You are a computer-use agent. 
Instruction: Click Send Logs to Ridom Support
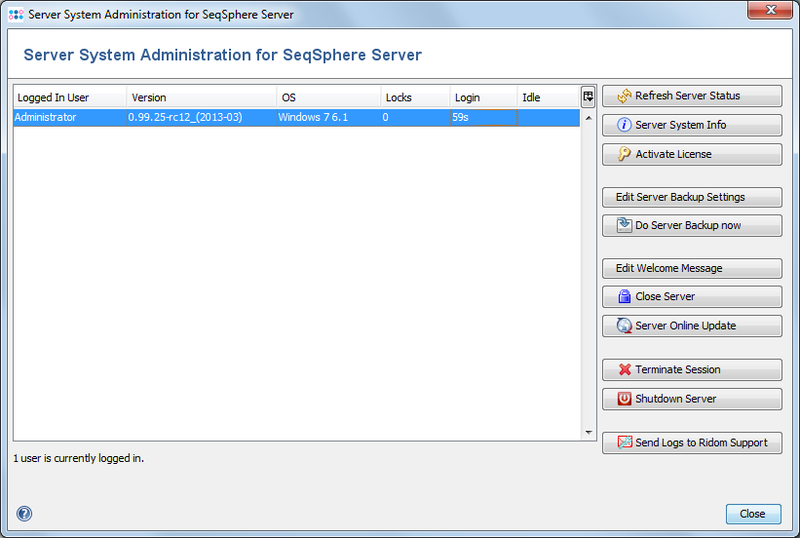point(692,442)
